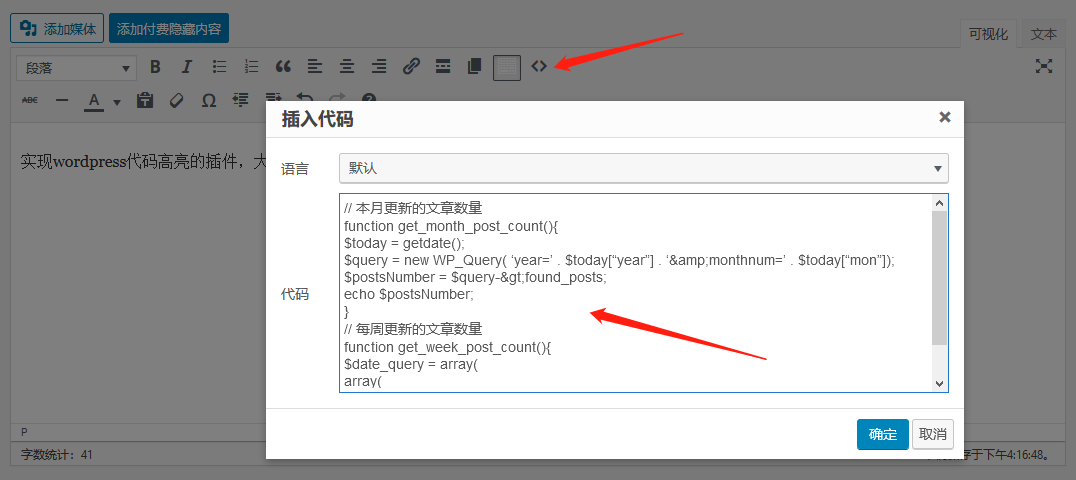
Task: Open the 段落 paragraph format dropdown
Action: (77, 68)
